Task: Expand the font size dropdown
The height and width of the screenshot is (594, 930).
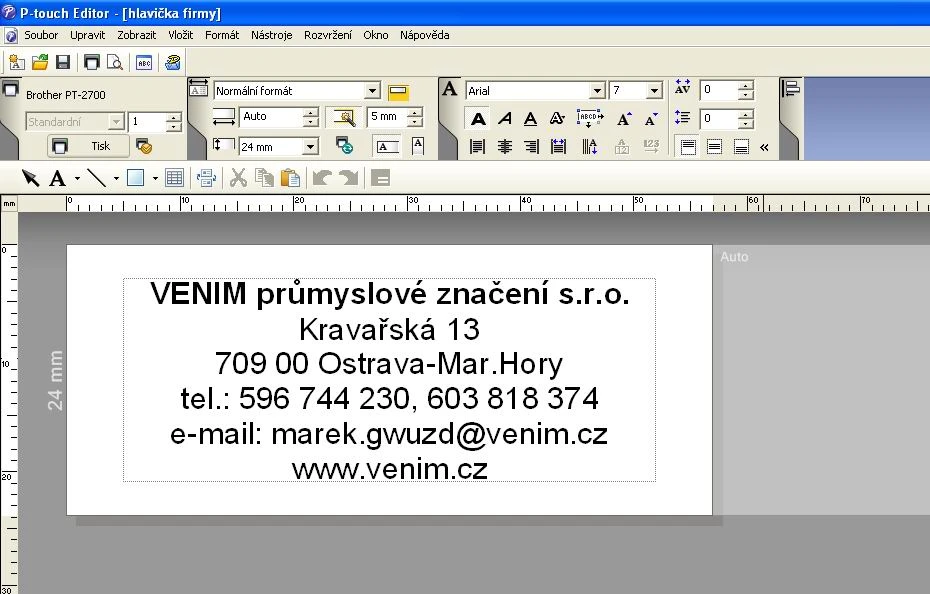Action: click(x=654, y=91)
